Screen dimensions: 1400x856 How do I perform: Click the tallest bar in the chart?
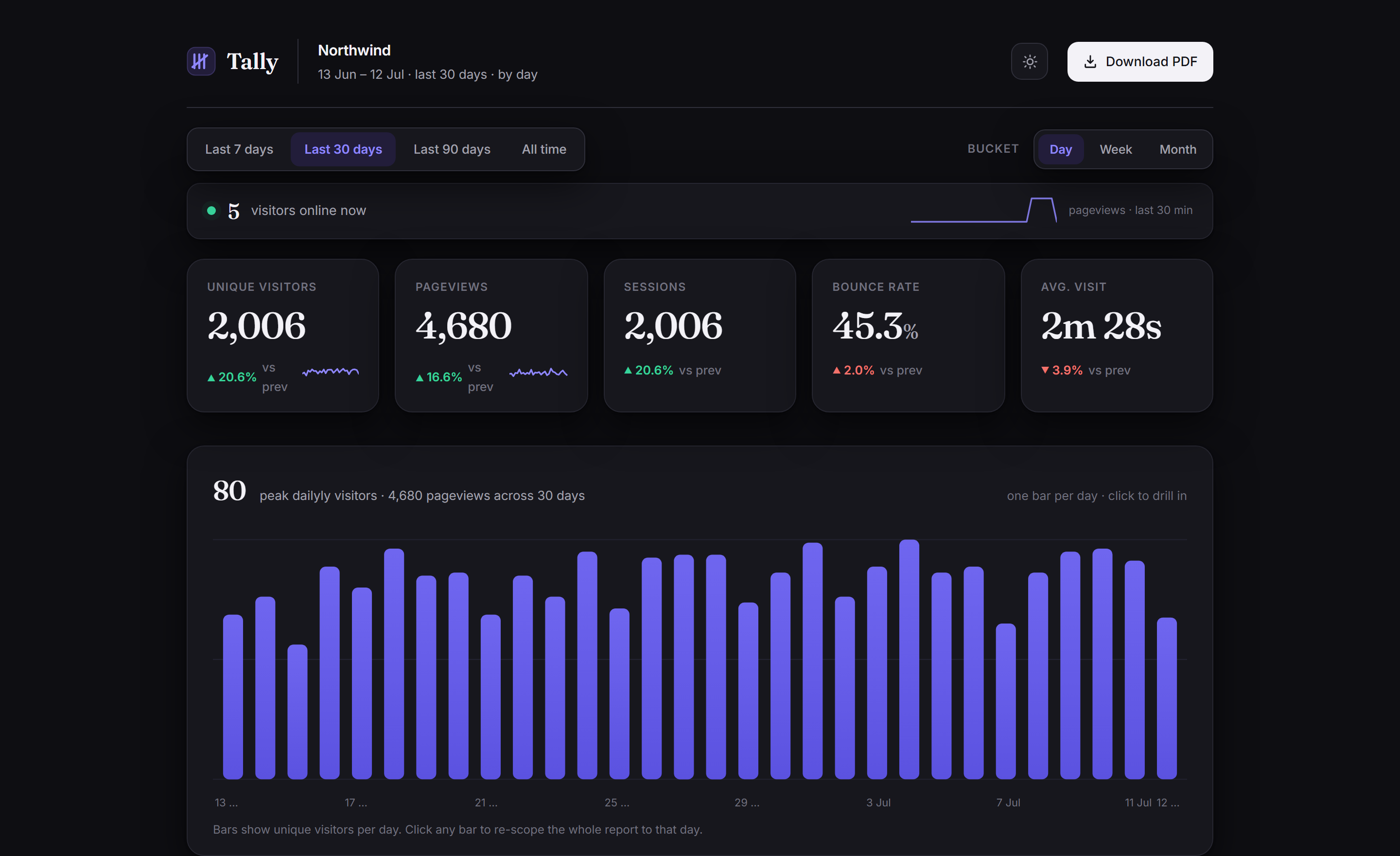tap(909, 659)
